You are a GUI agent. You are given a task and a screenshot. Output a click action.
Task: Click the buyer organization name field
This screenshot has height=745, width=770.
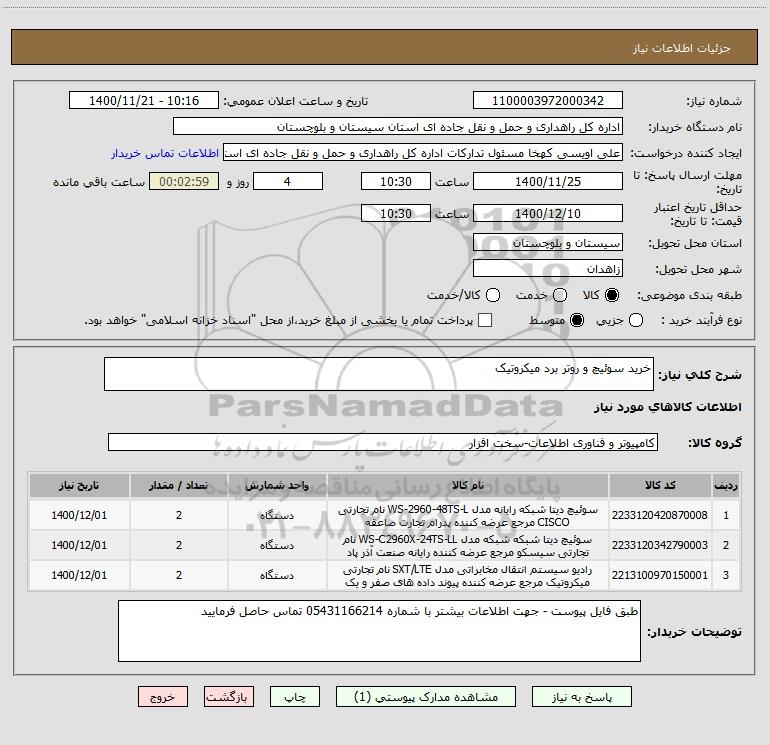(398, 127)
